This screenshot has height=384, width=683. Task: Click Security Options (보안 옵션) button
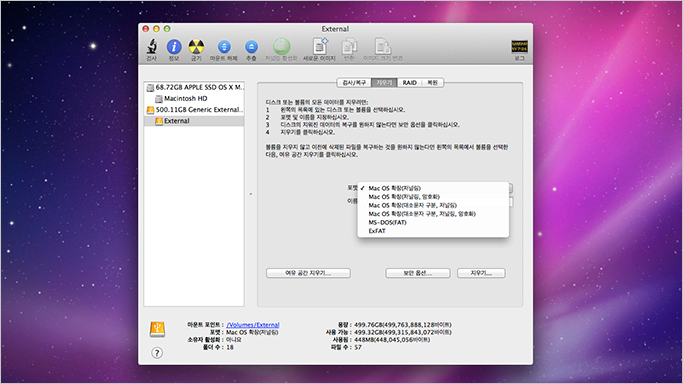click(x=418, y=273)
